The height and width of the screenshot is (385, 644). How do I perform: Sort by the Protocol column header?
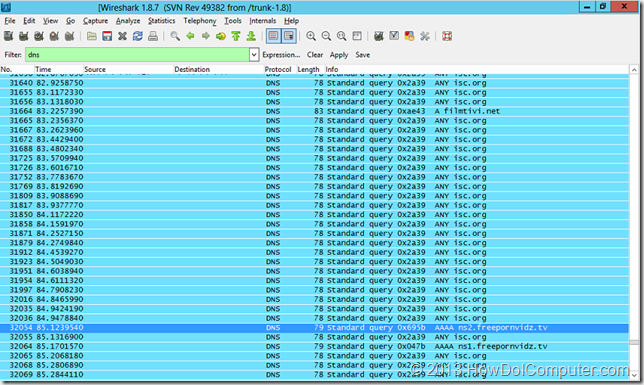280,69
